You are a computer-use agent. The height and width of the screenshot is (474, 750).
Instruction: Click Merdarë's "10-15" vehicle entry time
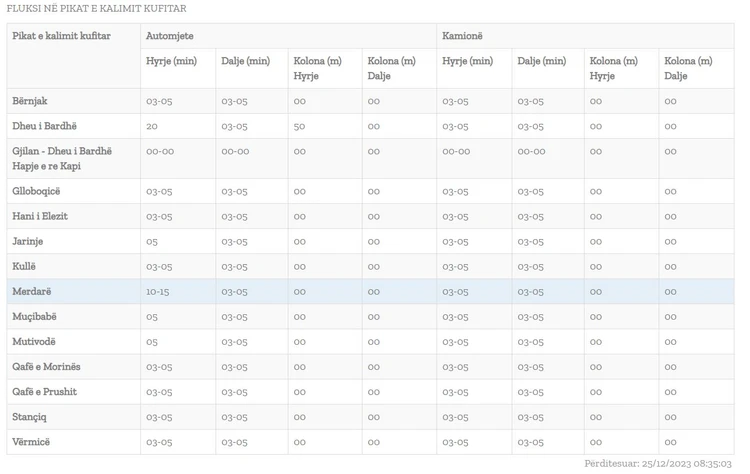(158, 291)
